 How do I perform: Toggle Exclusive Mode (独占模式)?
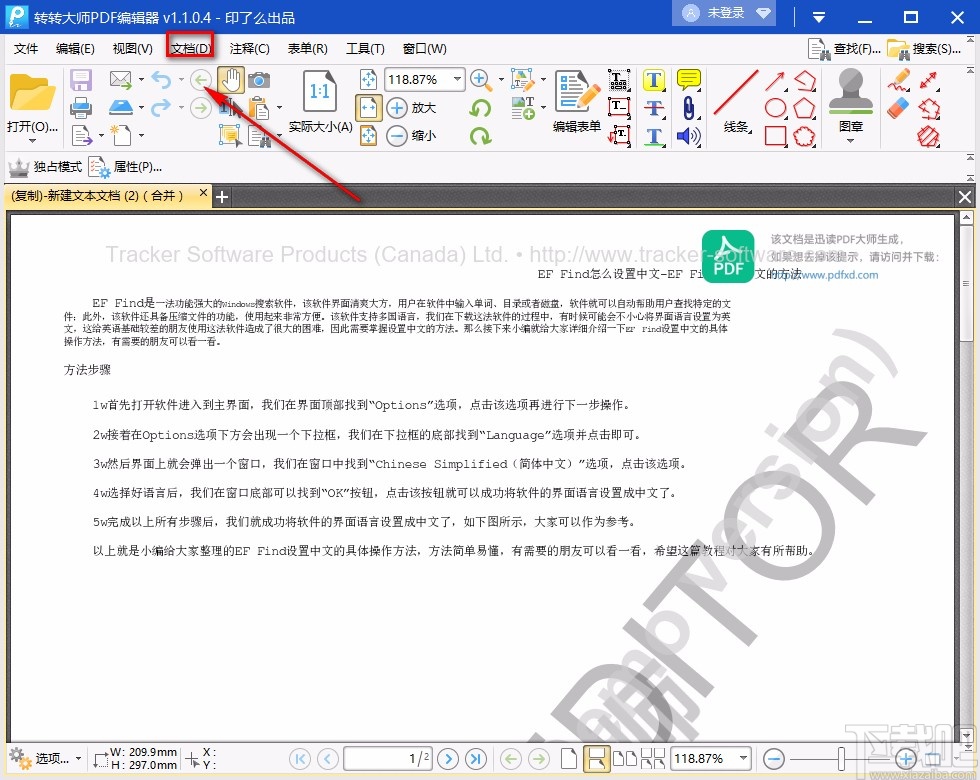(x=45, y=167)
